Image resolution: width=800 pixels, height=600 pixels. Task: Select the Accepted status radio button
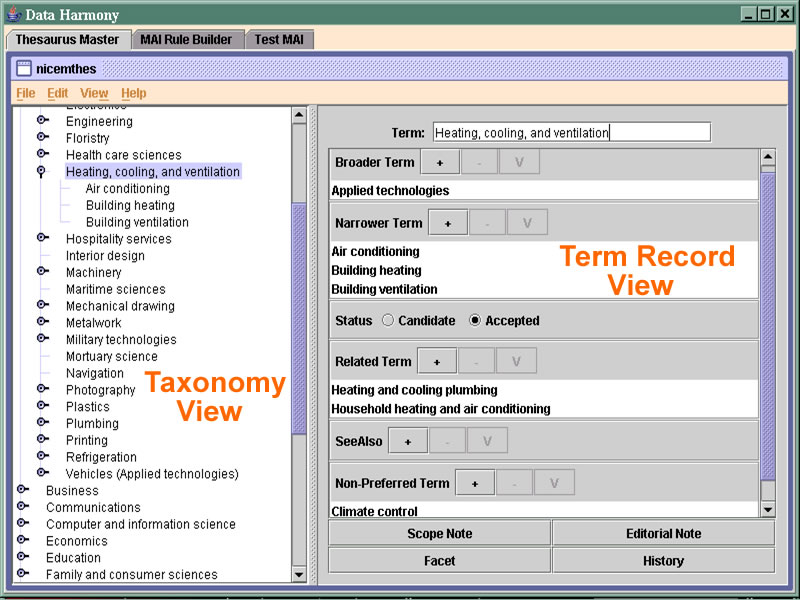(x=475, y=321)
